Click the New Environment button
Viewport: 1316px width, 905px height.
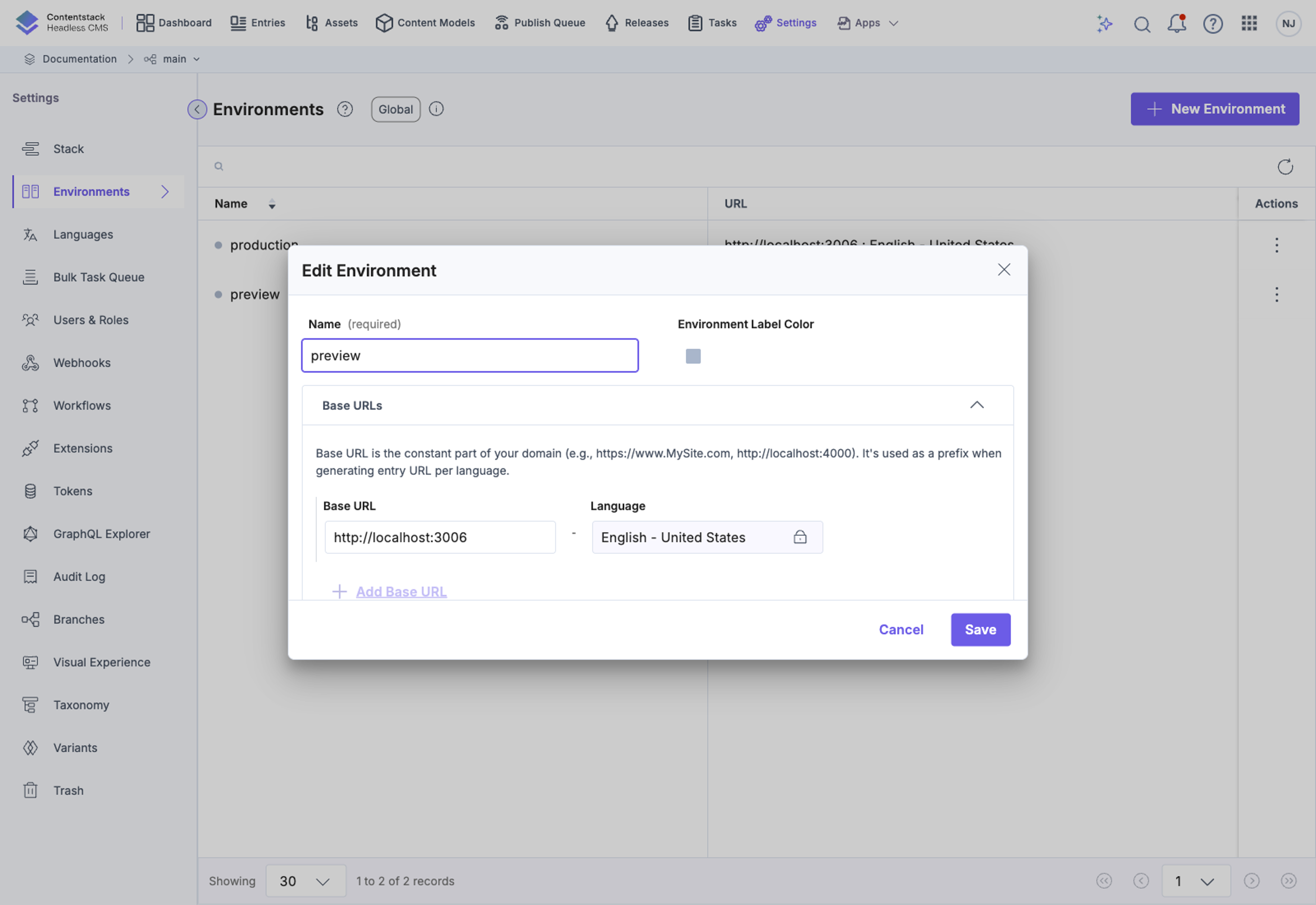(x=1215, y=109)
